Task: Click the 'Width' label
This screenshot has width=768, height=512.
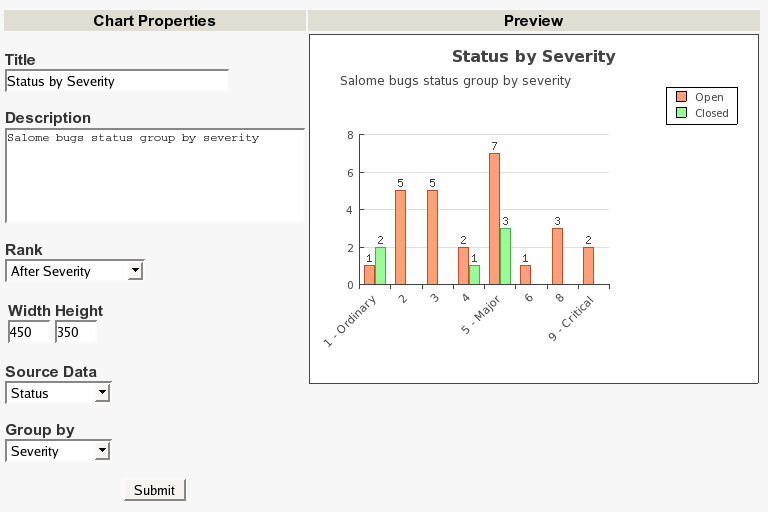Action: pyautogui.click(x=29, y=311)
